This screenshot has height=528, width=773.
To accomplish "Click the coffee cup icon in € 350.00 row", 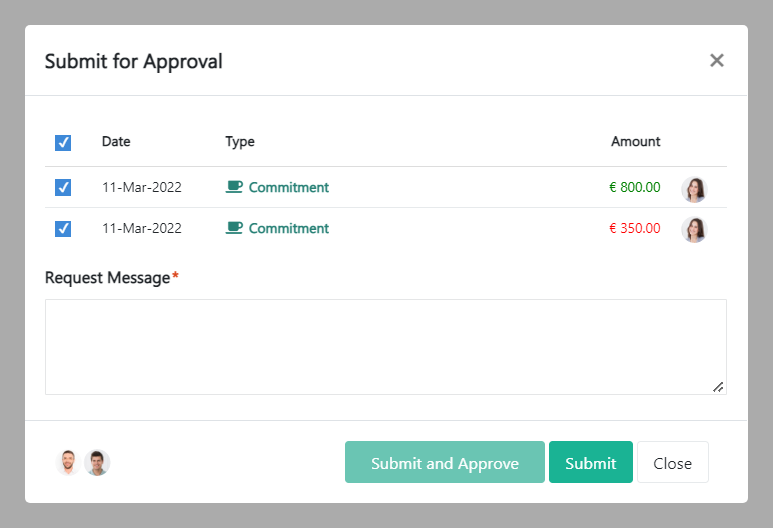I will (x=234, y=228).
